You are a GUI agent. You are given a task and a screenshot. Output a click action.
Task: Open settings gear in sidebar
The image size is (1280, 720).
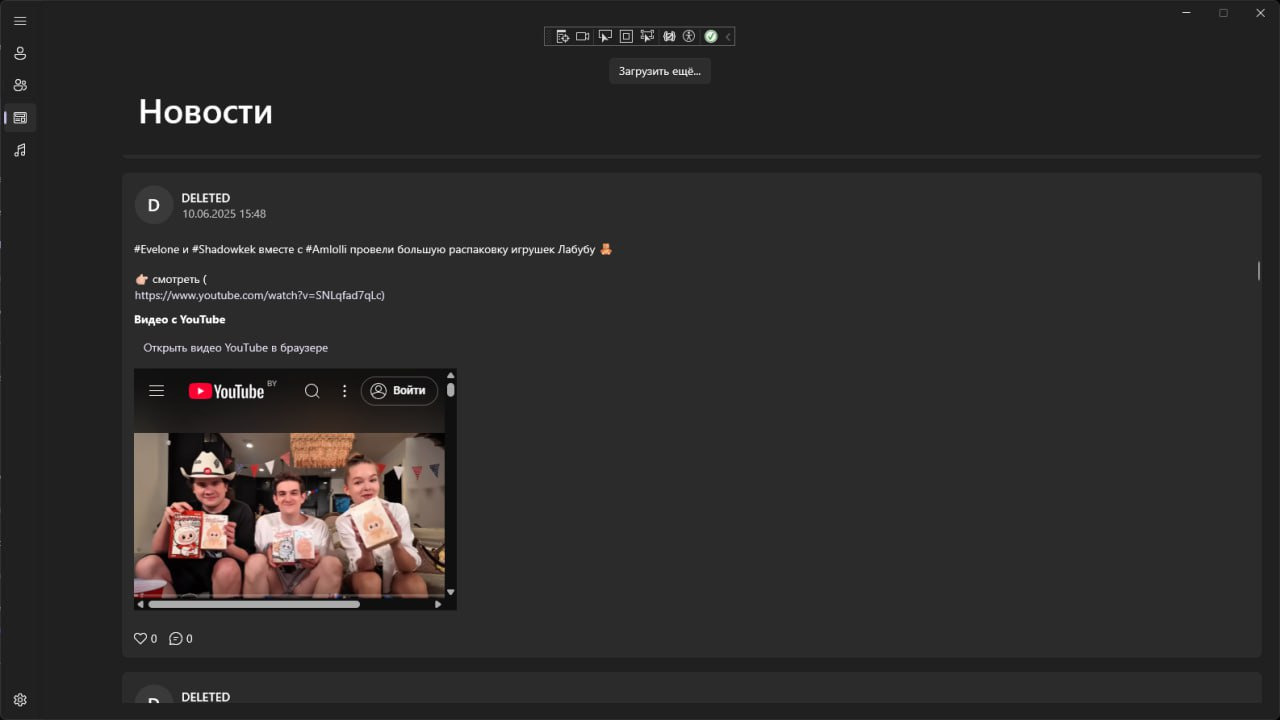pyautogui.click(x=20, y=700)
